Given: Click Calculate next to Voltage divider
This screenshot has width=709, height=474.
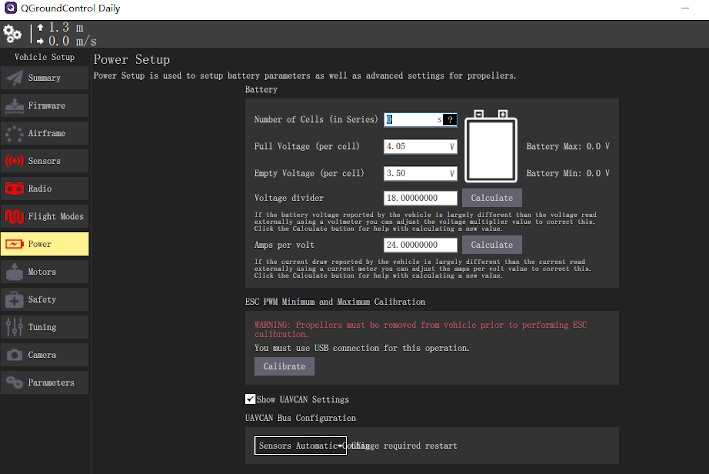Looking at the screenshot, I should click(492, 198).
